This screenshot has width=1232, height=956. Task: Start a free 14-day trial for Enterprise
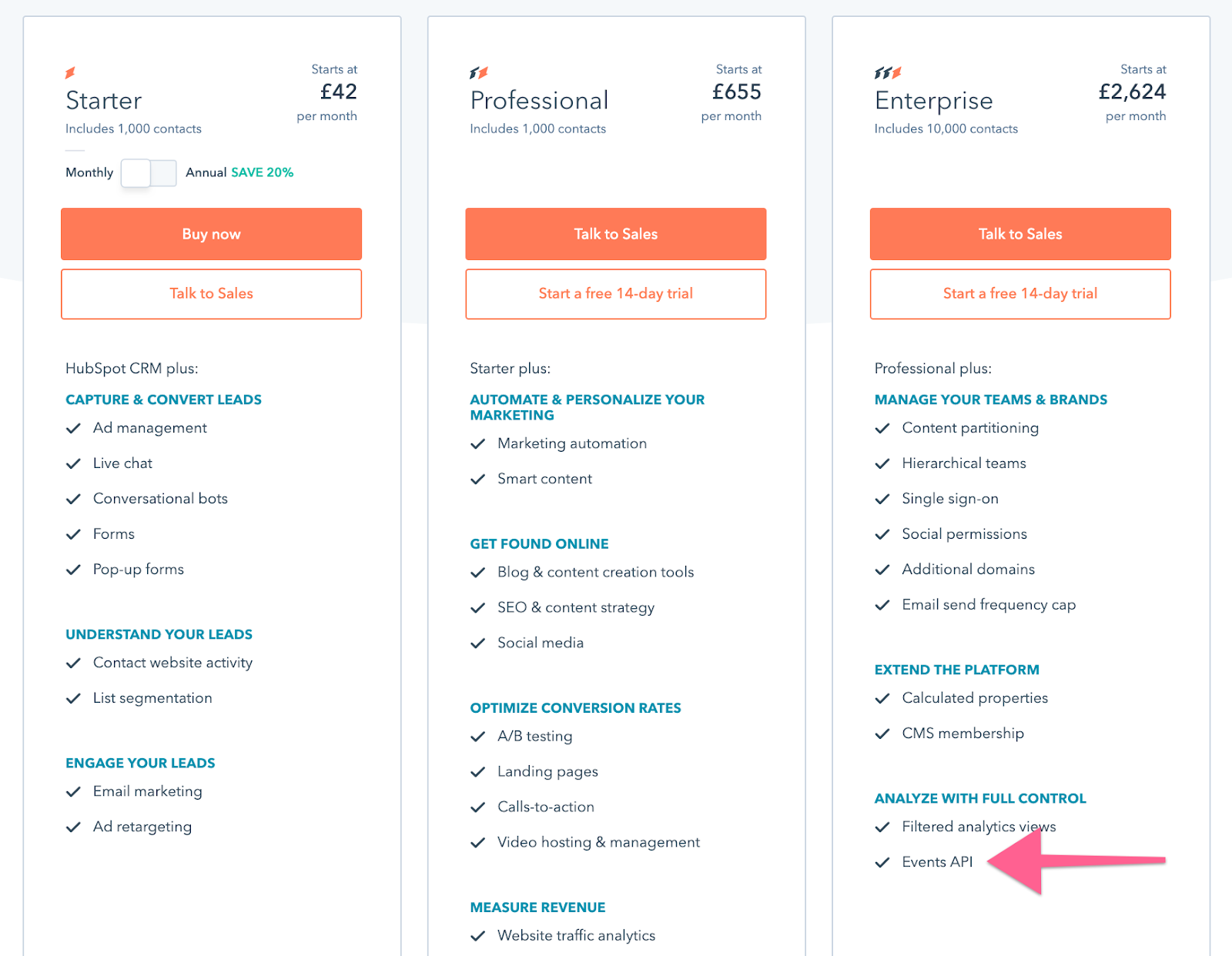pos(1020,293)
